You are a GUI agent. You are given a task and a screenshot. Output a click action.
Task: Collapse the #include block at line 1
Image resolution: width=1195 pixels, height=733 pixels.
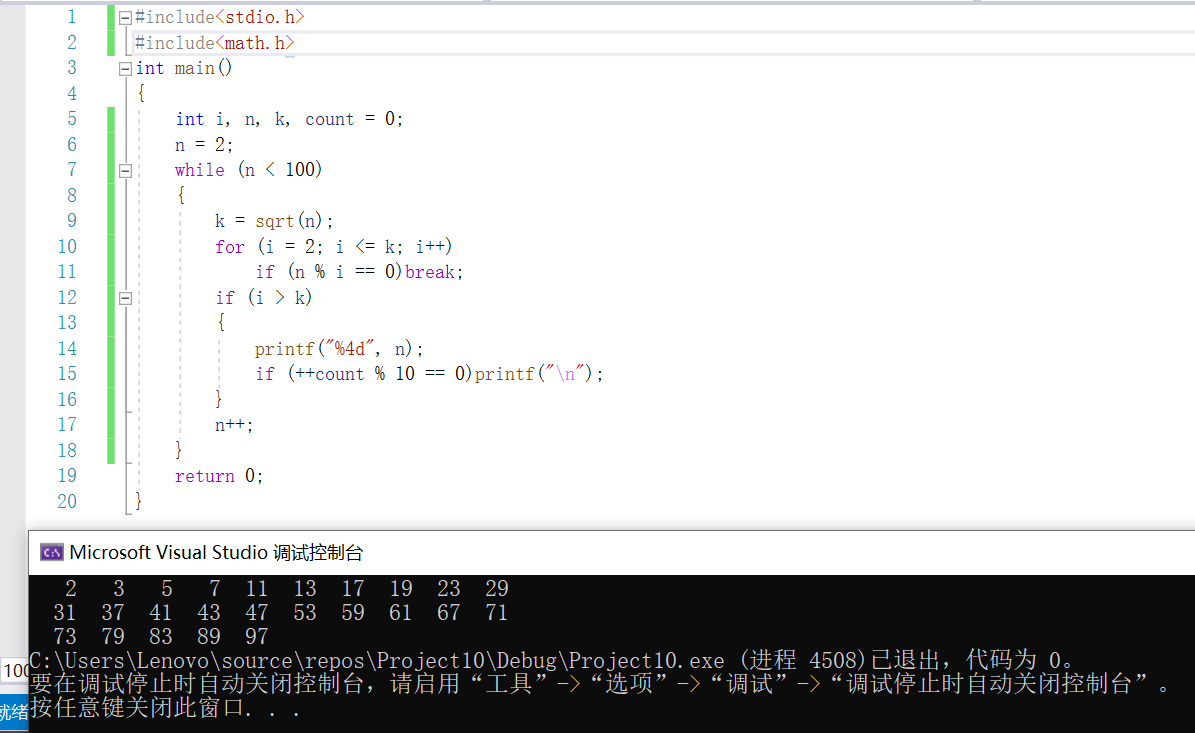(x=126, y=18)
